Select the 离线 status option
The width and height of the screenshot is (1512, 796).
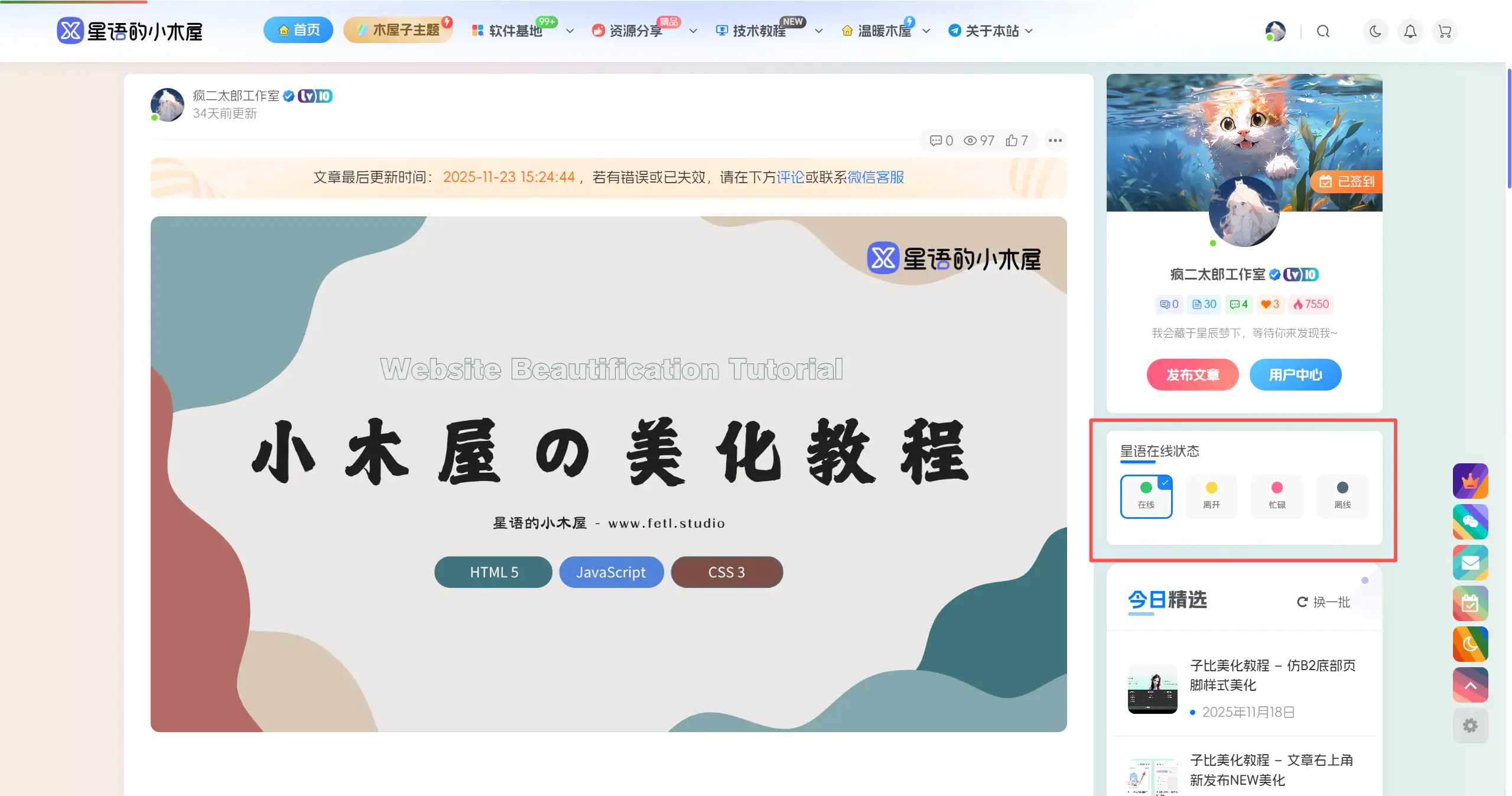click(1342, 496)
